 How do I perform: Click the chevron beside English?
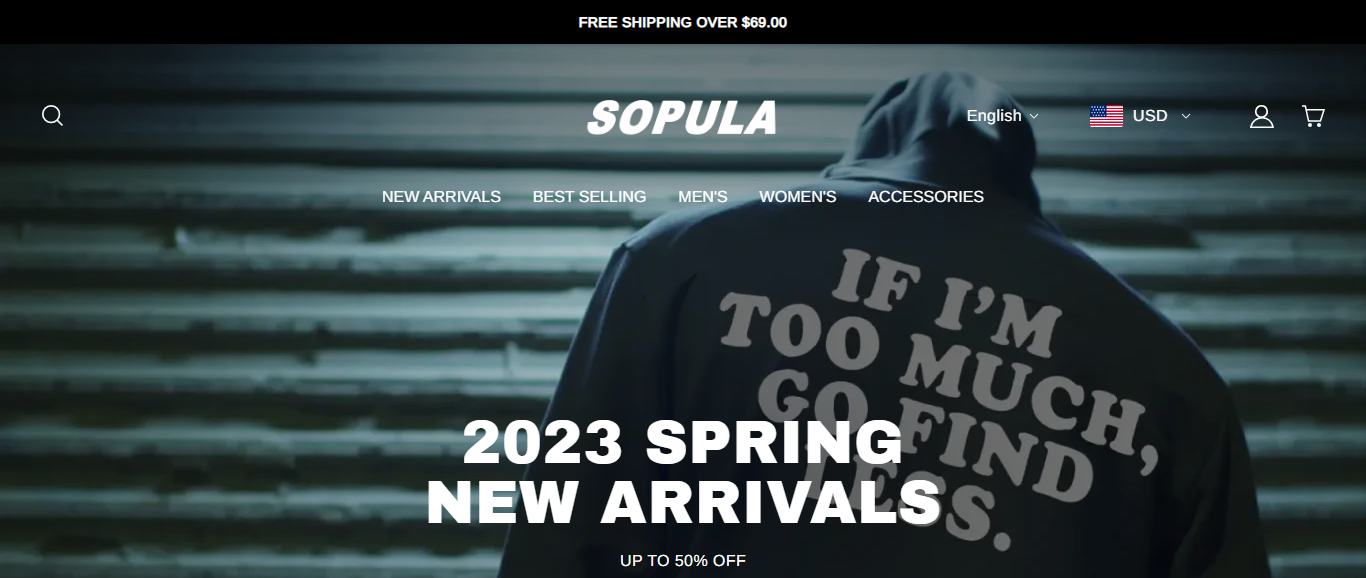(x=1034, y=116)
